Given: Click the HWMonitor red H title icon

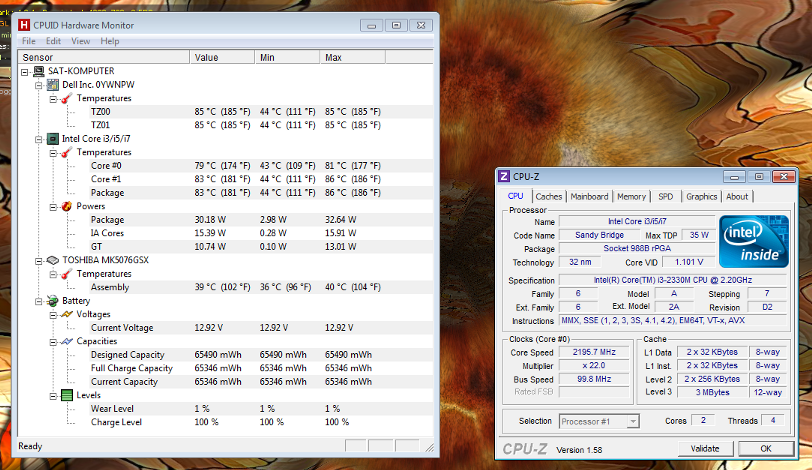Looking at the screenshot, I should 24,25.
